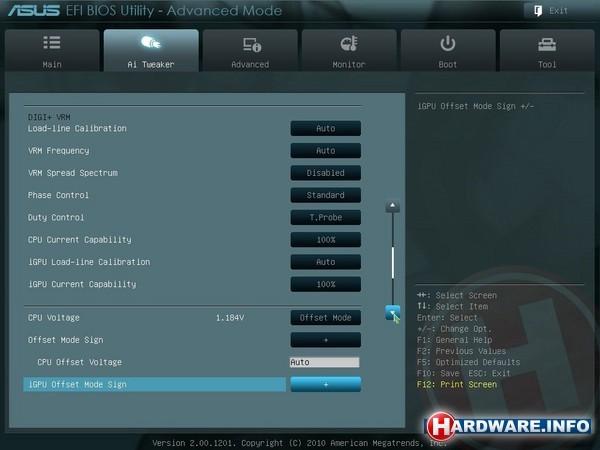Click the F12: Print Screen hint
The height and width of the screenshot is (450, 600).
[457, 384]
